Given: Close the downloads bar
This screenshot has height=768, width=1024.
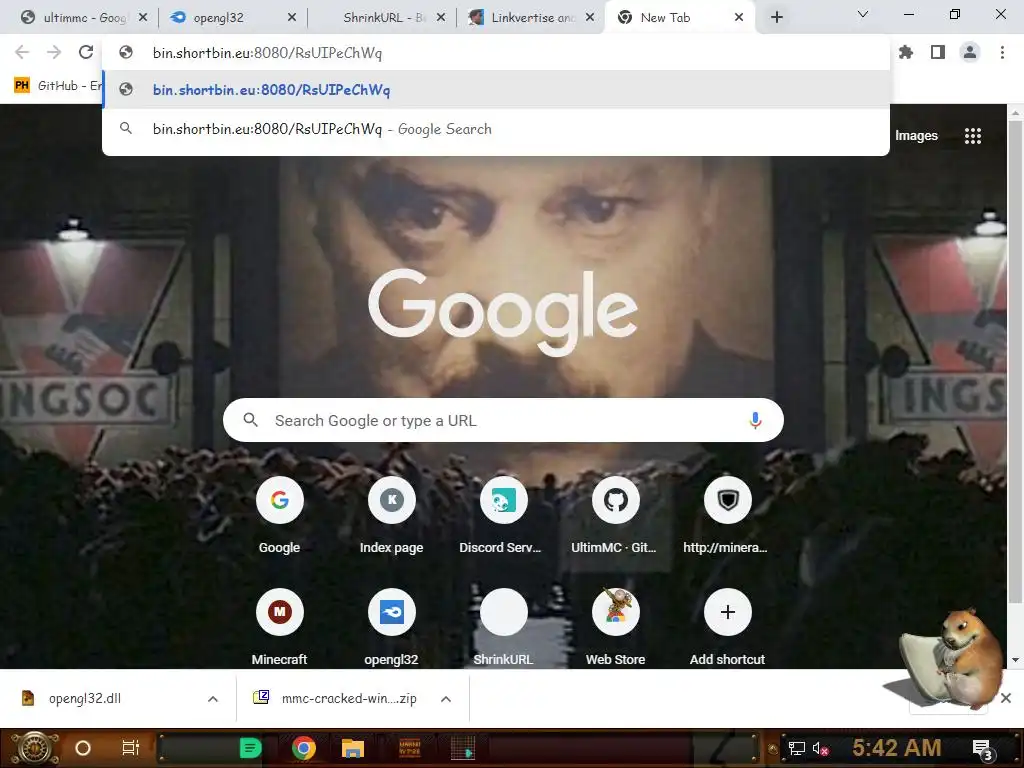Looking at the screenshot, I should [1006, 698].
